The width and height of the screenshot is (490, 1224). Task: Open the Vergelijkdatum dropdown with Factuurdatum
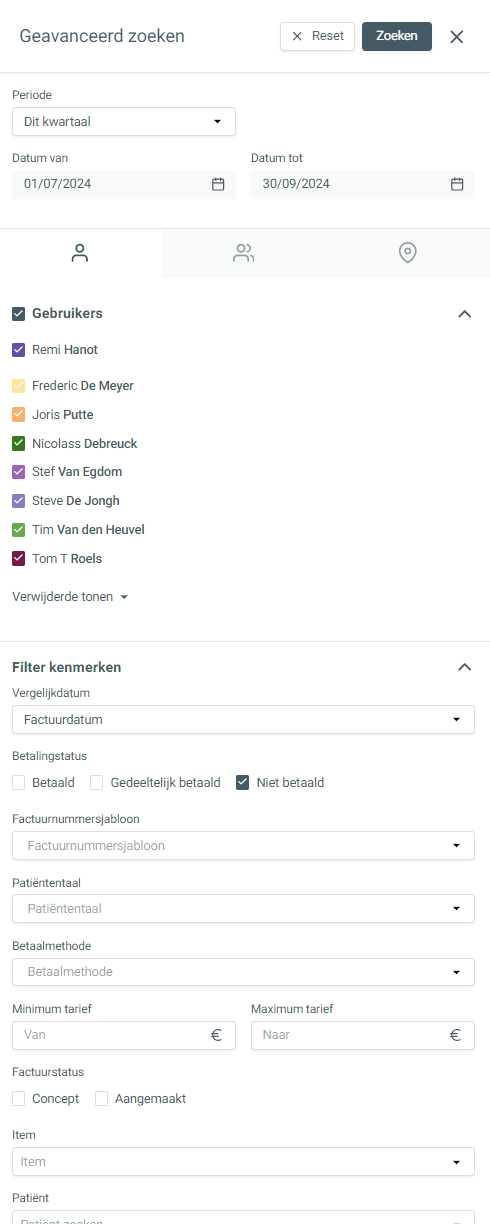[243, 719]
